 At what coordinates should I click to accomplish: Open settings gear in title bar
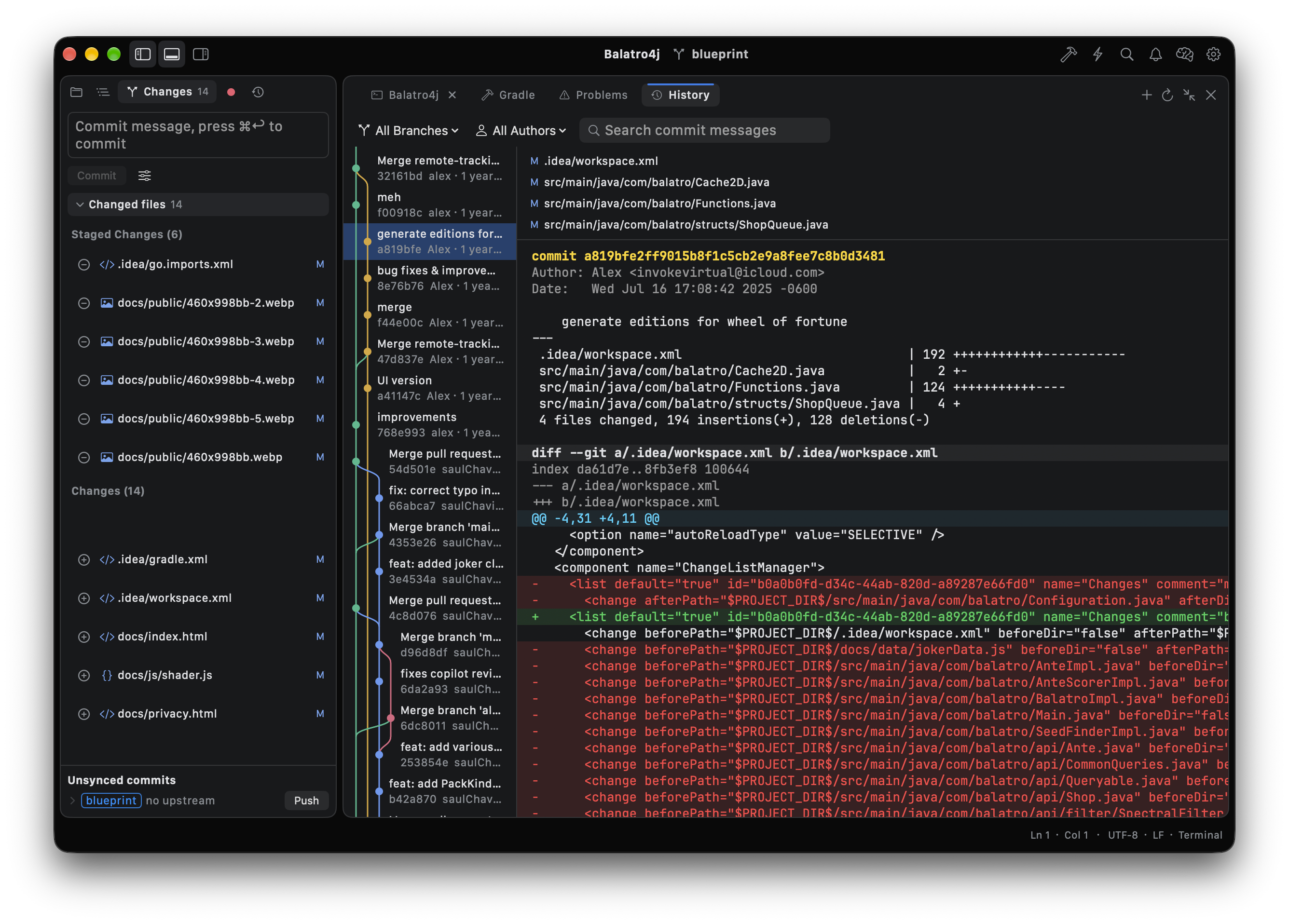(x=1213, y=54)
